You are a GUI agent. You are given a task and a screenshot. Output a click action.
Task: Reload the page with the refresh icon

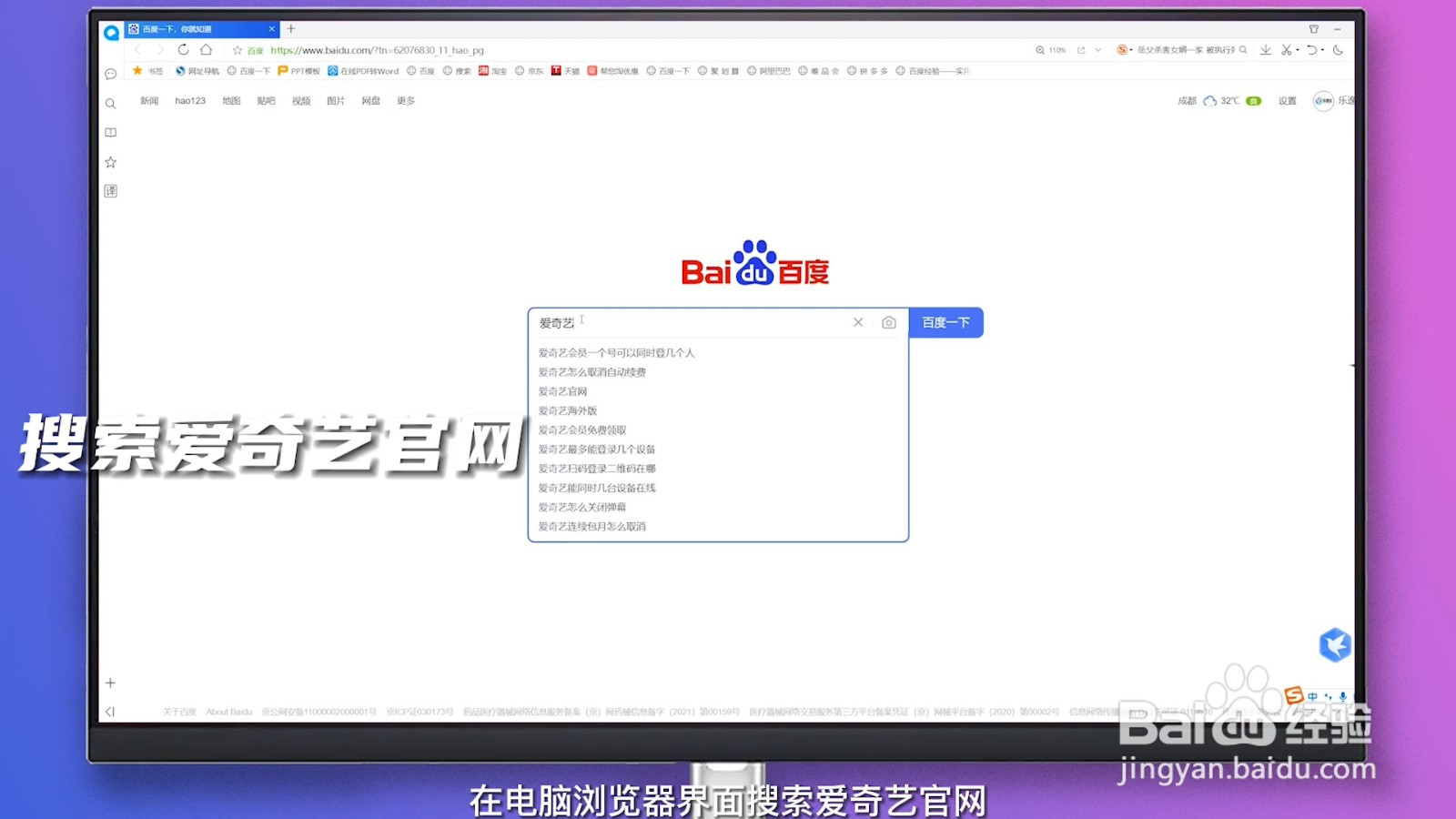[x=183, y=50]
